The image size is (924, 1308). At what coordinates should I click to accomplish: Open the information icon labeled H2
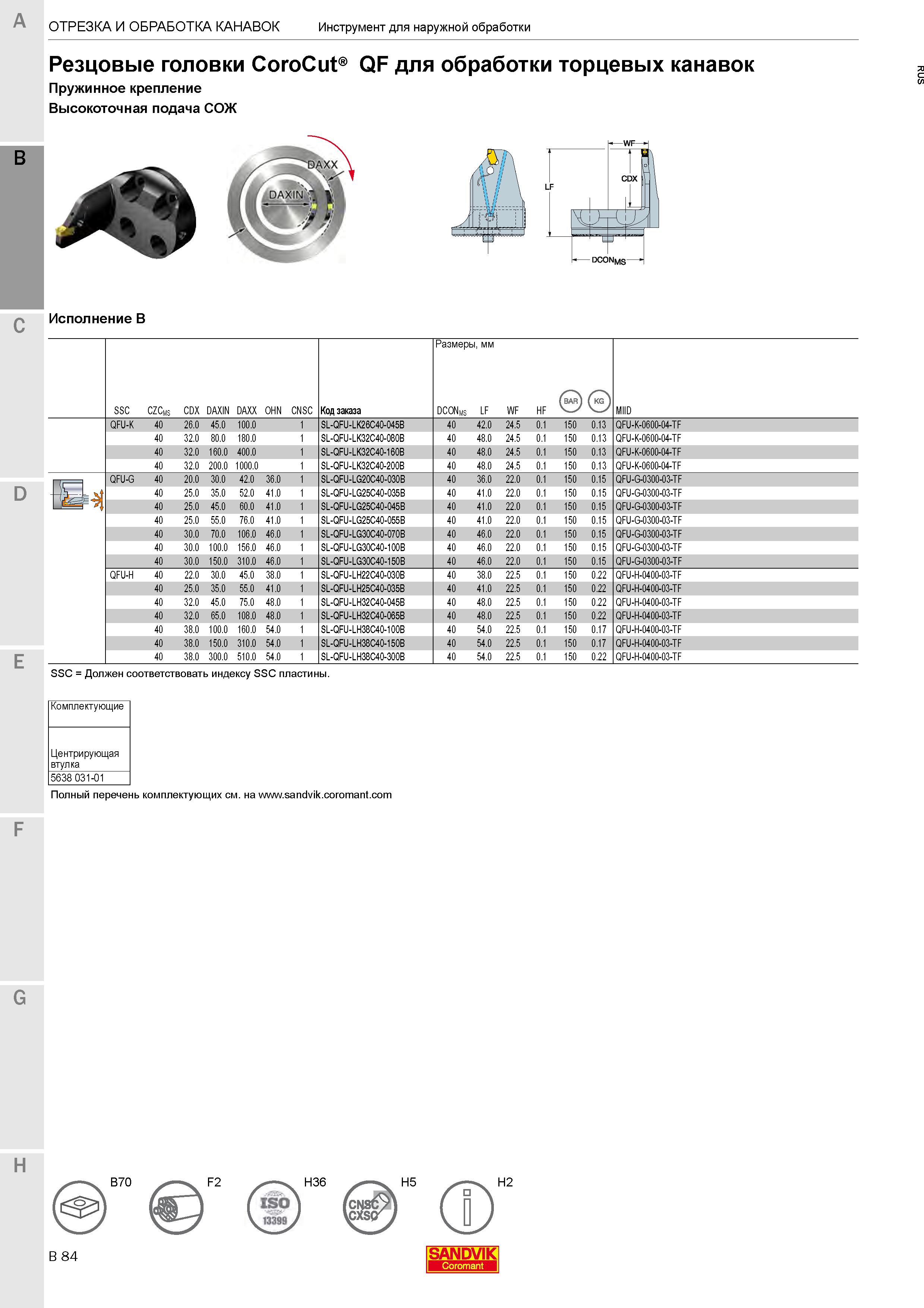tap(467, 1207)
